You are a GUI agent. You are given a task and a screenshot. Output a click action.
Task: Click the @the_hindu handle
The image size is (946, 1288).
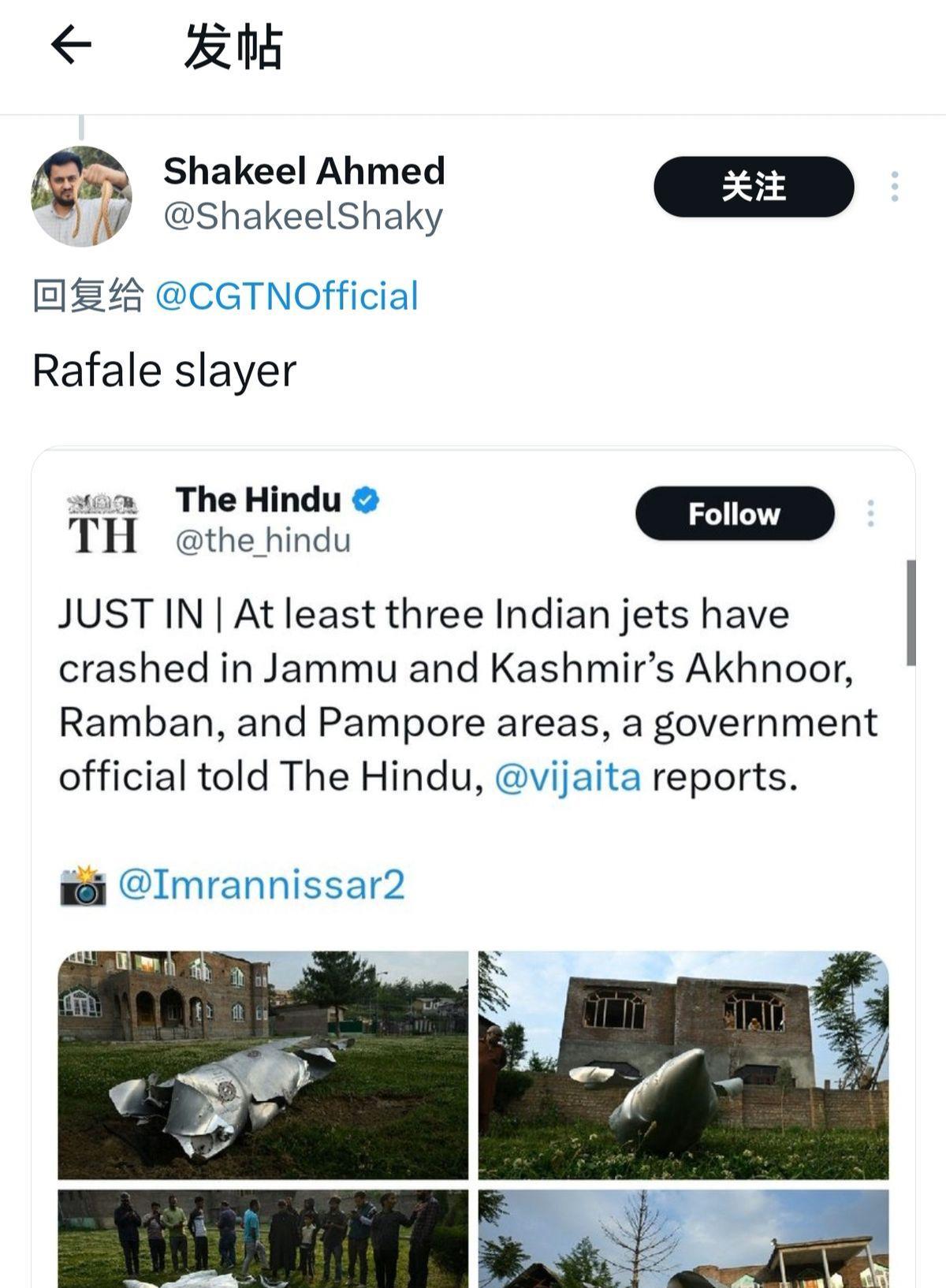point(263,541)
